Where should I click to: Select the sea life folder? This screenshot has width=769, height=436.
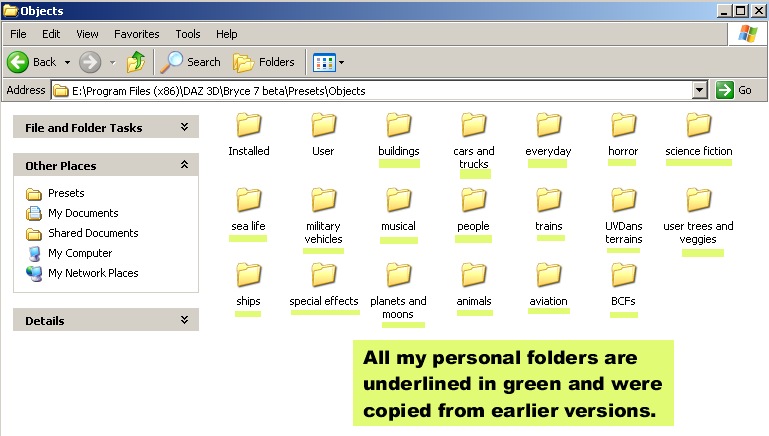(x=248, y=200)
